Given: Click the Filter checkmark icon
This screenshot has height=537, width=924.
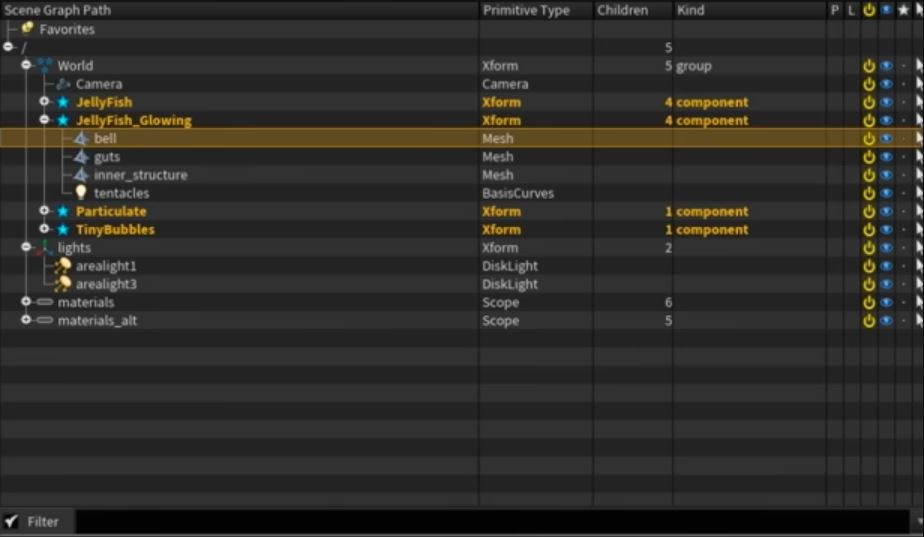Looking at the screenshot, I should [11, 521].
